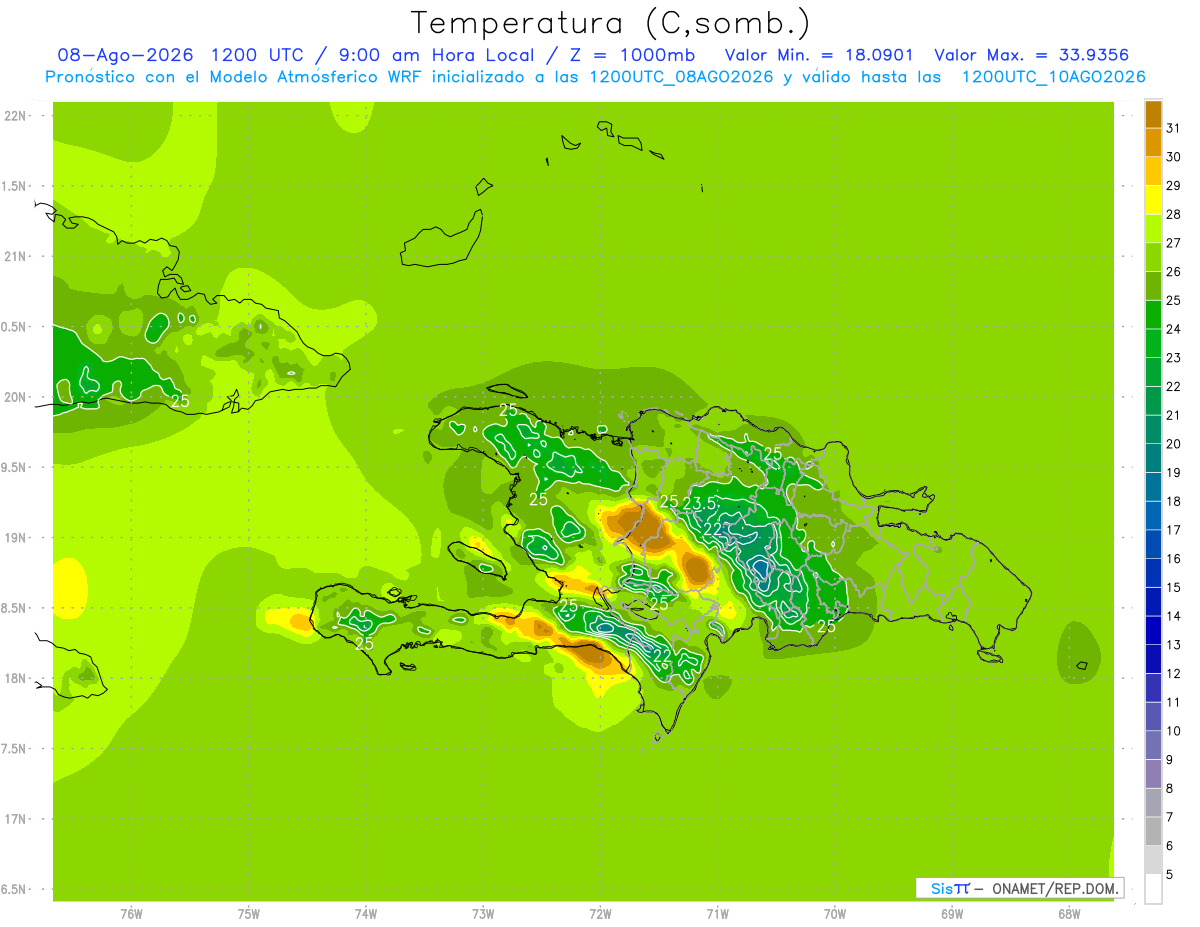Click latitude axis label "0.5N"
The height and width of the screenshot is (927, 1200).
click(x=15, y=327)
